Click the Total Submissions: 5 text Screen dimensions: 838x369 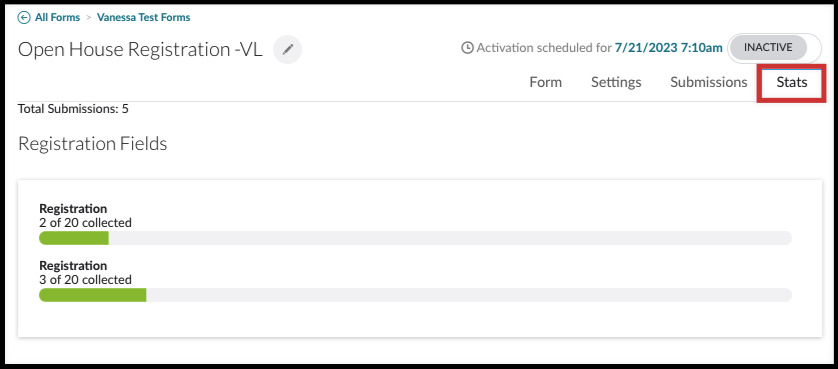(x=73, y=109)
